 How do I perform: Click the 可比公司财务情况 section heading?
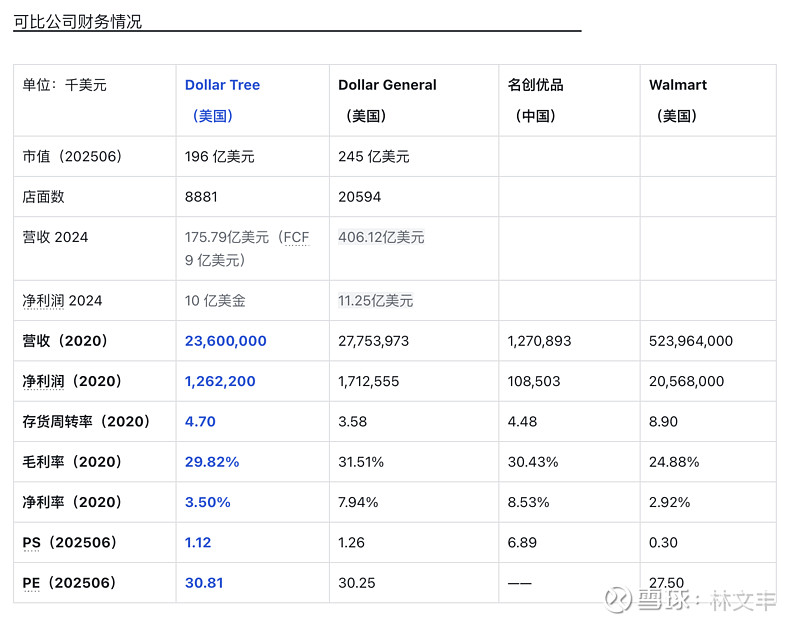[x=78, y=21]
